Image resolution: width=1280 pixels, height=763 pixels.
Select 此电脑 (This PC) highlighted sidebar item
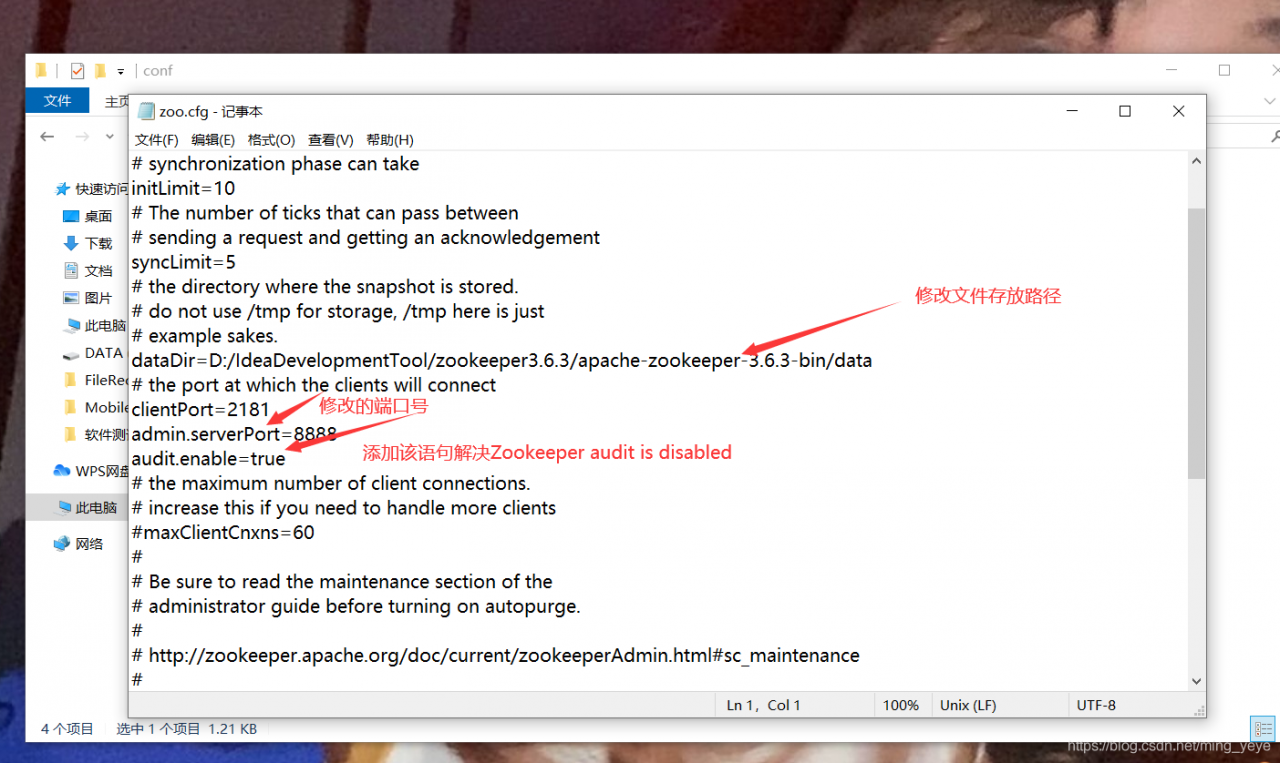(x=95, y=508)
